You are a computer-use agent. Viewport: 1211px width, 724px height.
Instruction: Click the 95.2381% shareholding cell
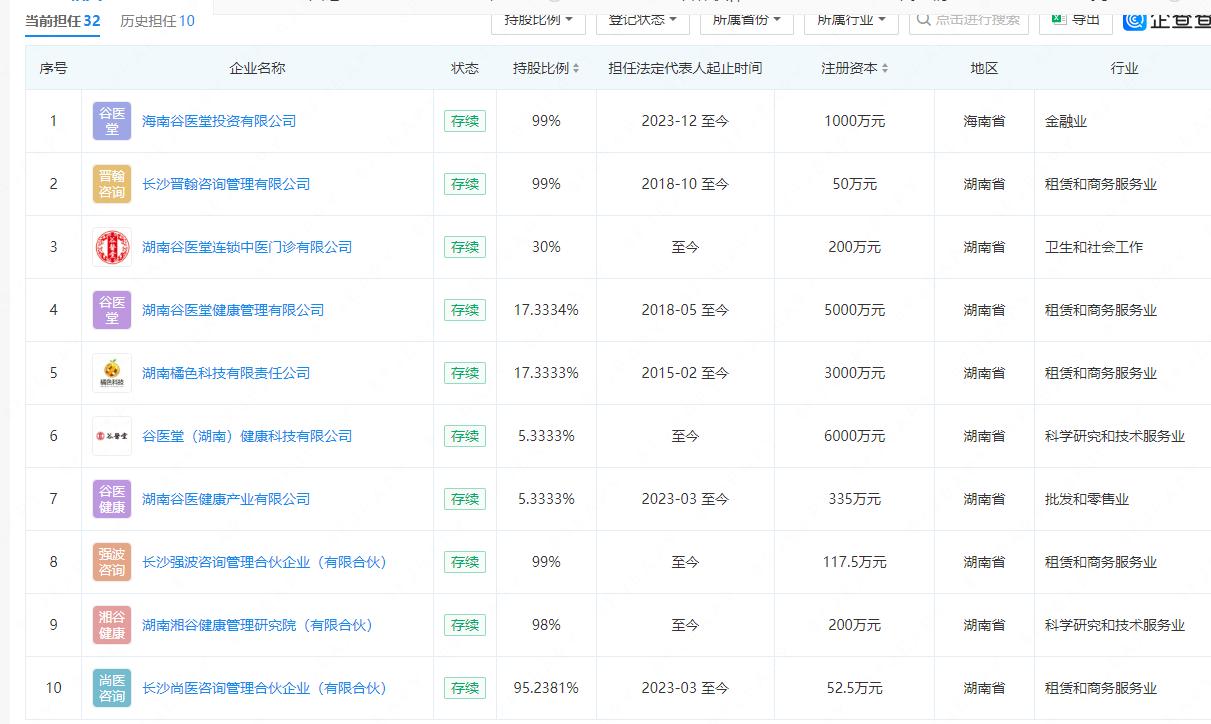click(x=546, y=688)
